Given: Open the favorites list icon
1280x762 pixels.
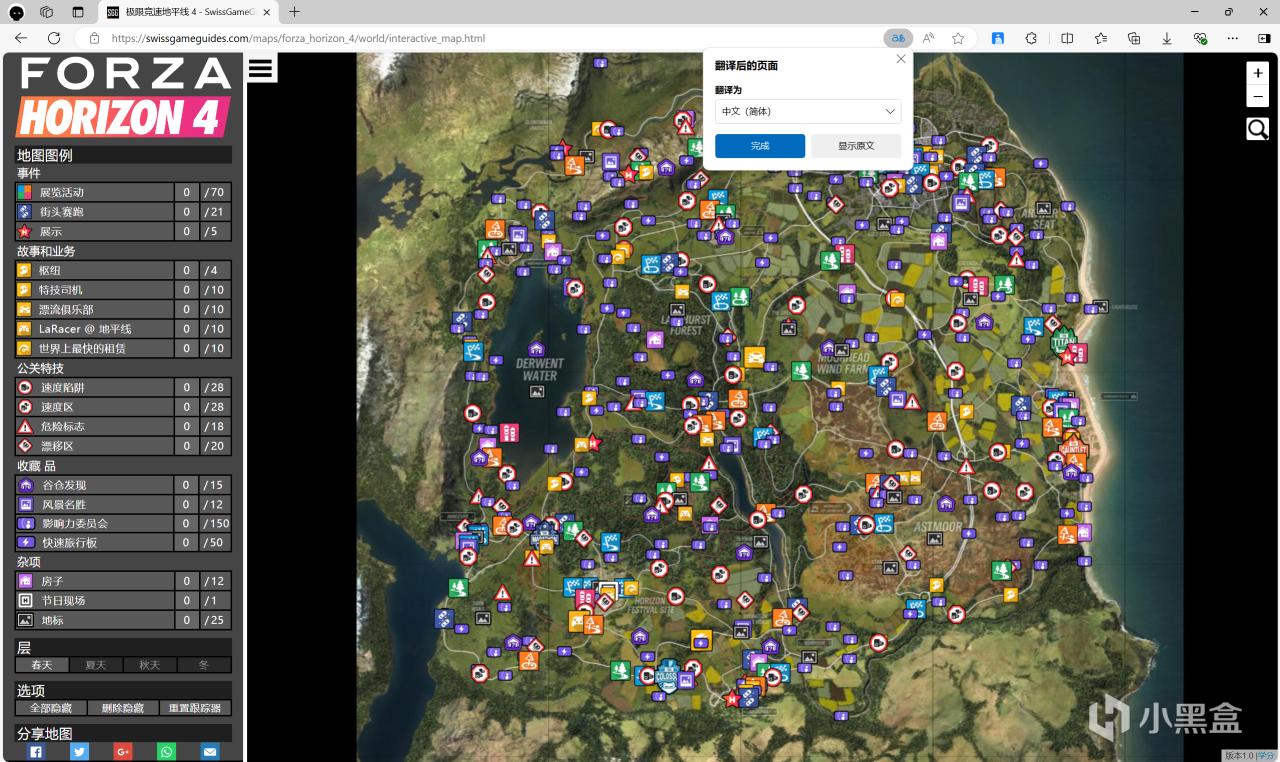Looking at the screenshot, I should pos(1101,38).
